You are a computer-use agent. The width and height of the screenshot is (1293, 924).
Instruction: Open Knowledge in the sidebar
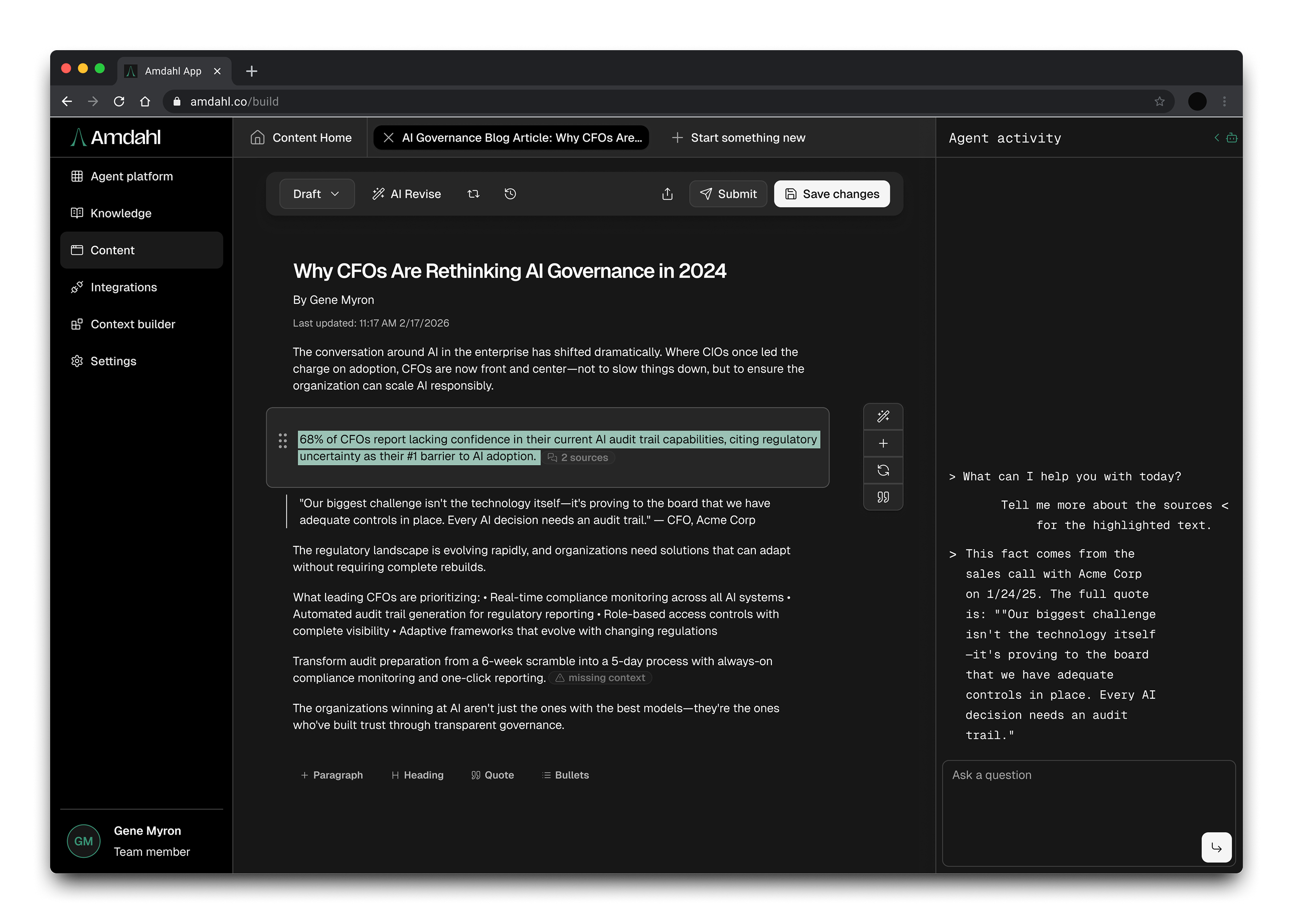click(x=120, y=213)
